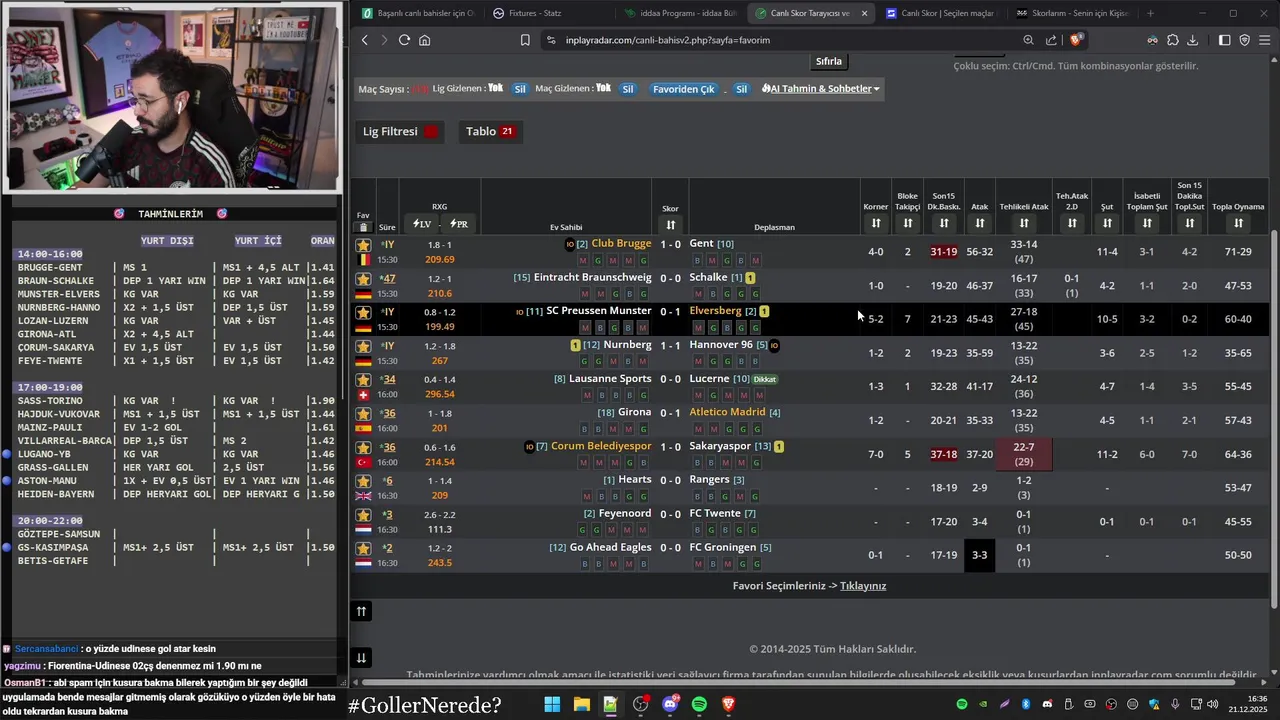
Task: Switch to iddaa Programı tab
Action: coord(680,13)
